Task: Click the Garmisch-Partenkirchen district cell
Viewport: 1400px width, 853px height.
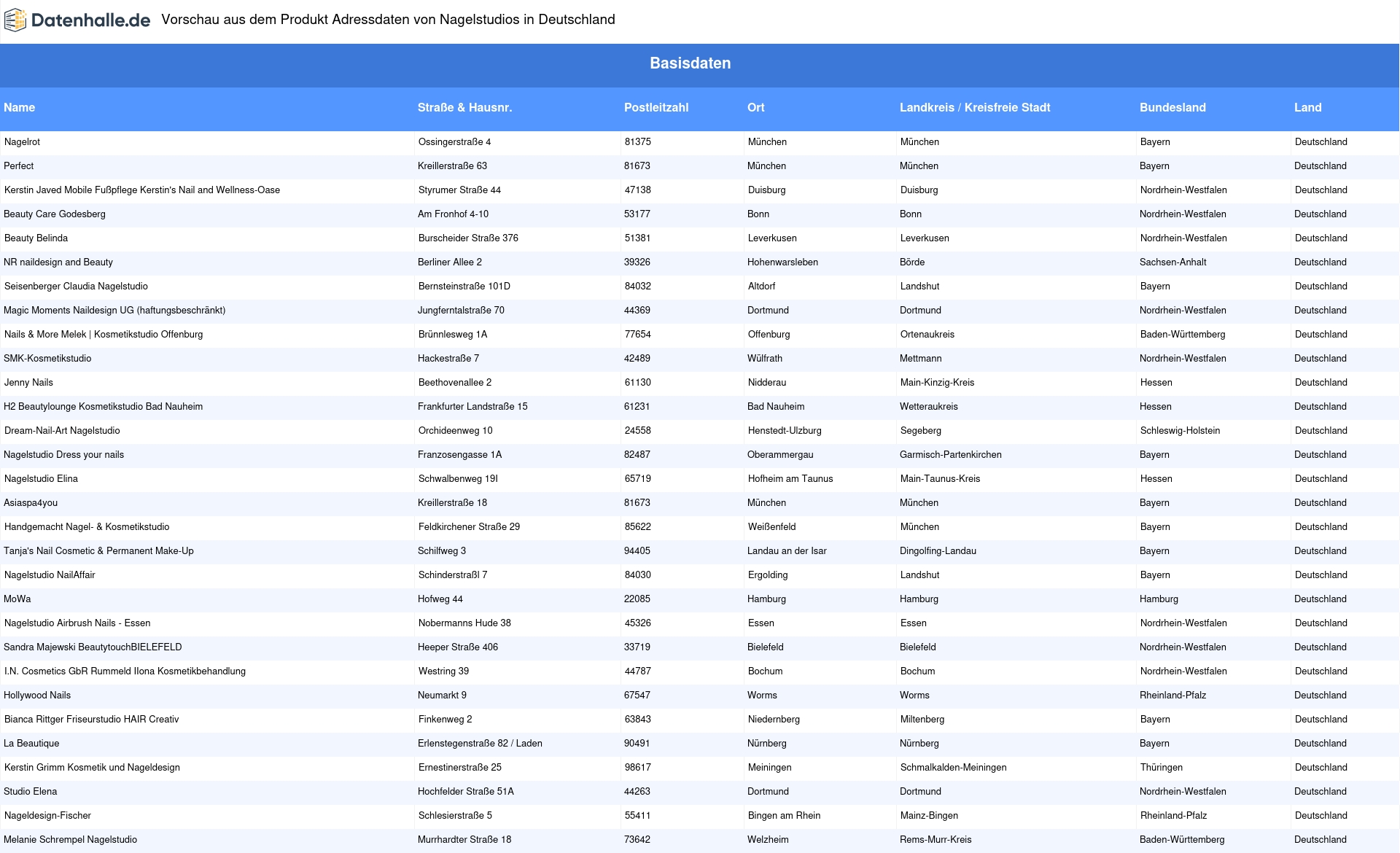Action: [x=950, y=455]
